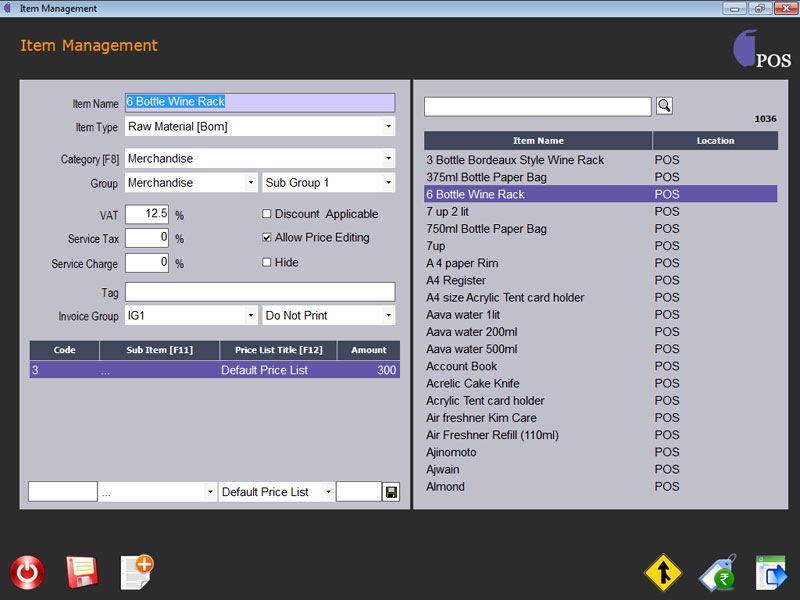This screenshot has width=800, height=600.
Task: Open the Item Type dropdown
Action: [388, 127]
